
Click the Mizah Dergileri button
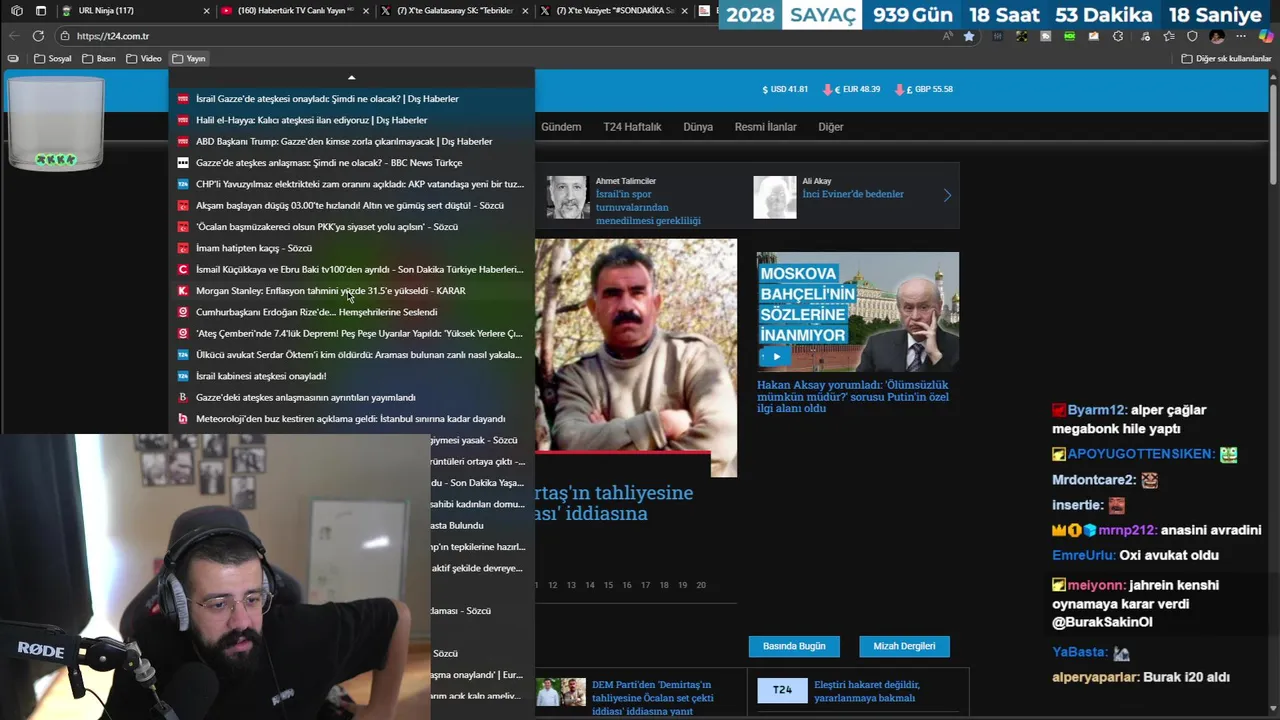coord(904,646)
